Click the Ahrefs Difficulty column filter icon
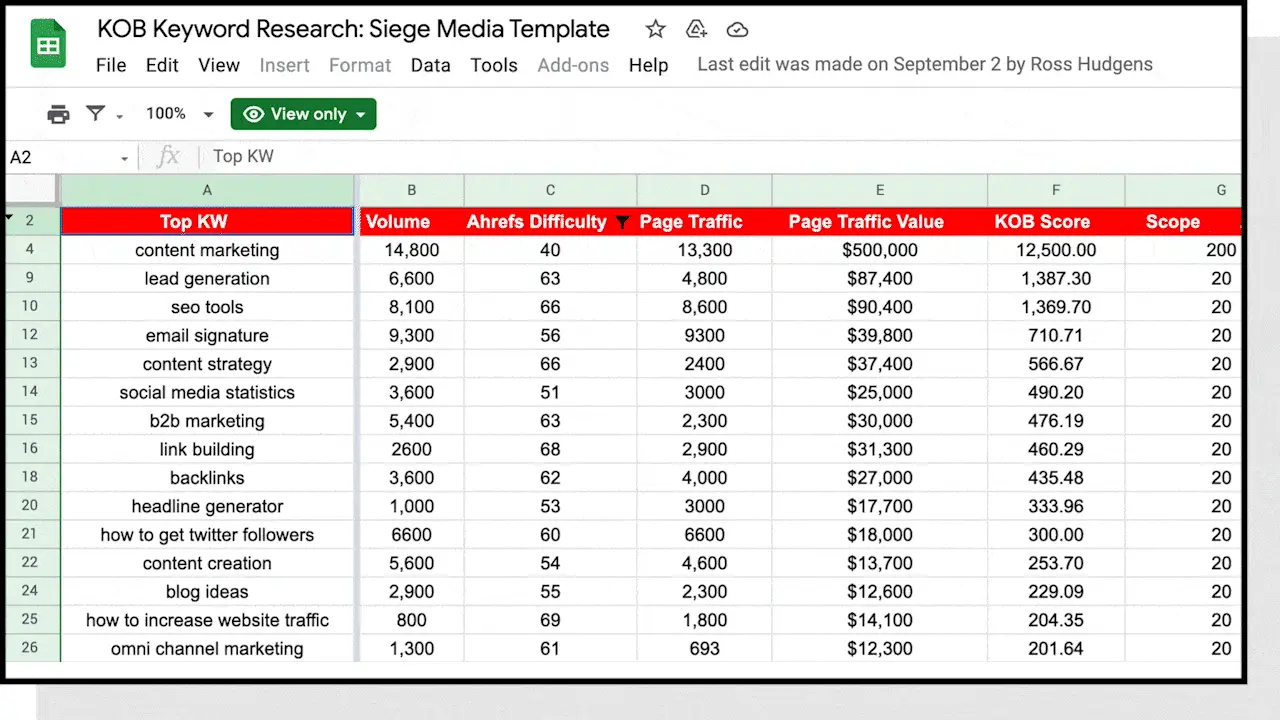This screenshot has width=1280, height=720. click(x=621, y=223)
